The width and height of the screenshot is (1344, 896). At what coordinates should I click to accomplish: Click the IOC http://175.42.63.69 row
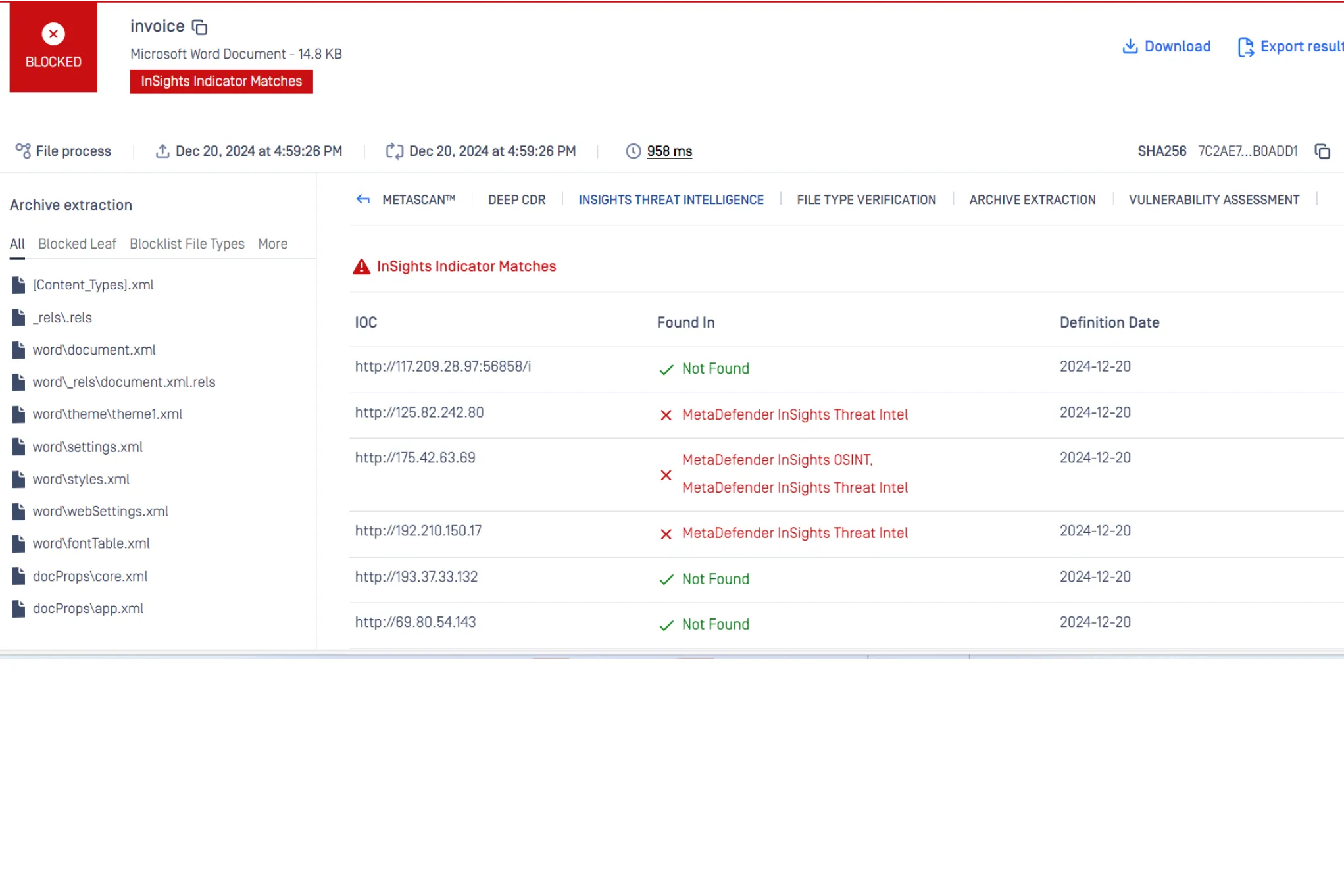pyautogui.click(x=415, y=458)
